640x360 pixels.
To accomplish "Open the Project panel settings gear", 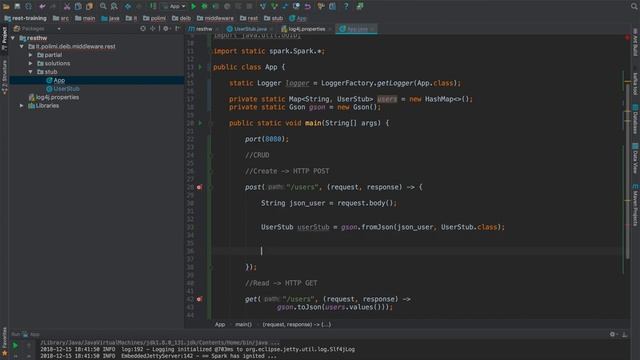I will coord(166,29).
